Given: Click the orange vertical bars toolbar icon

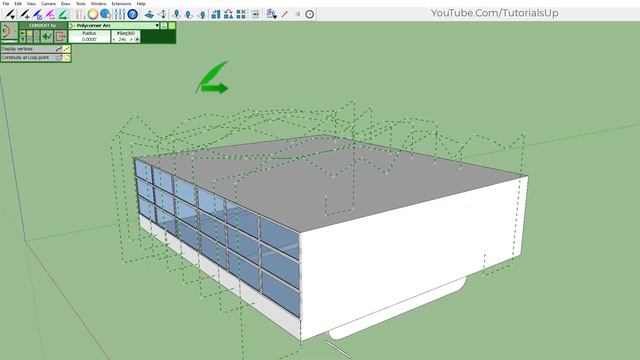Looking at the screenshot, I should coord(80,14).
